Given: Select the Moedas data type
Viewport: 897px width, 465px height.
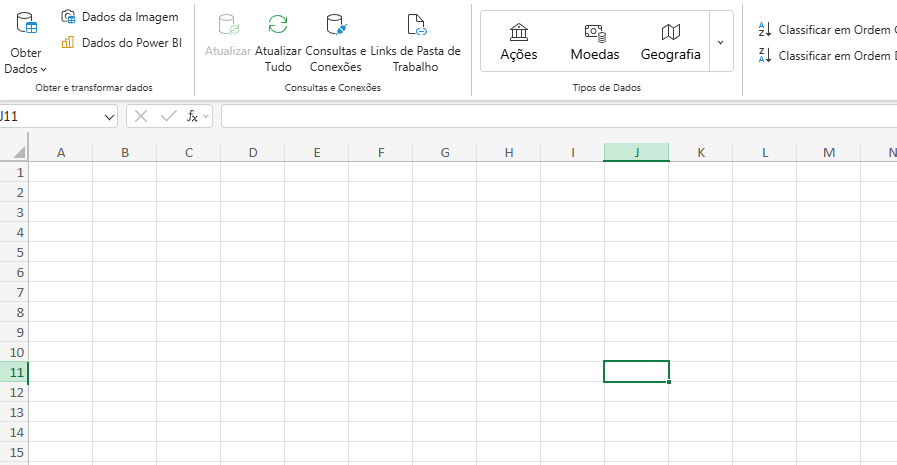Looking at the screenshot, I should [595, 42].
